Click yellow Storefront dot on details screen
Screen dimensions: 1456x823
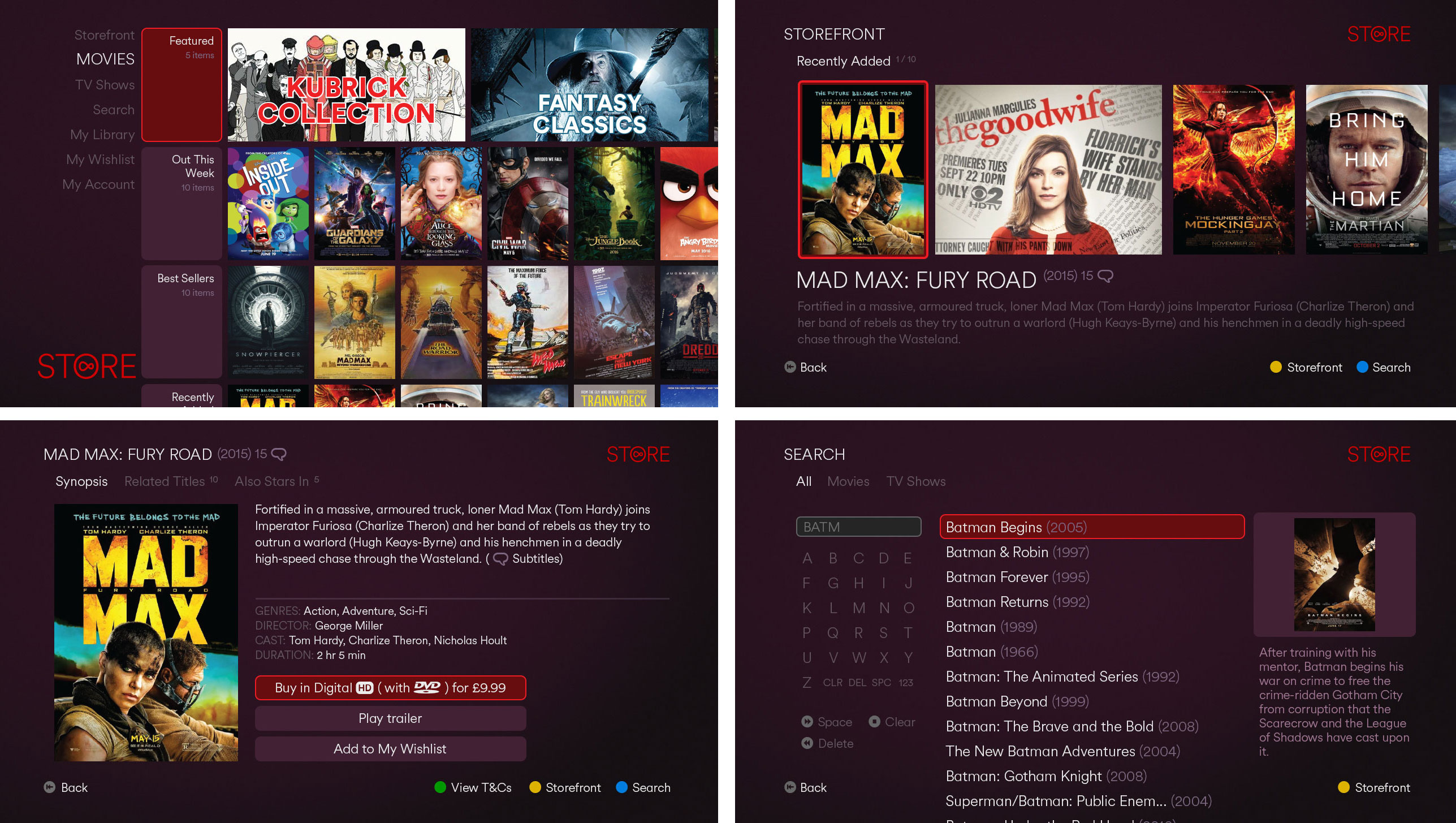coord(535,787)
